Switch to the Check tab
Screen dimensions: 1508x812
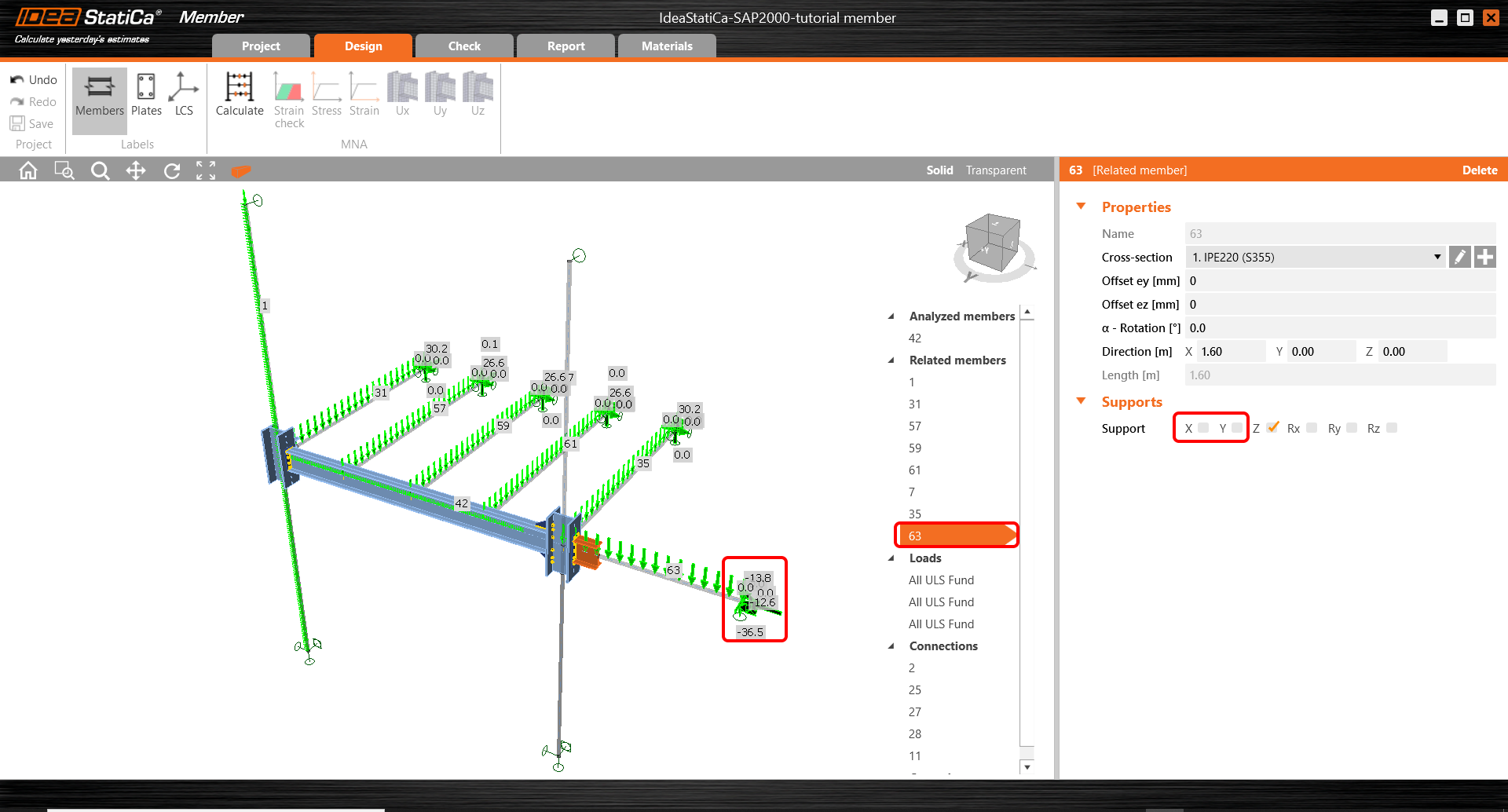point(464,46)
